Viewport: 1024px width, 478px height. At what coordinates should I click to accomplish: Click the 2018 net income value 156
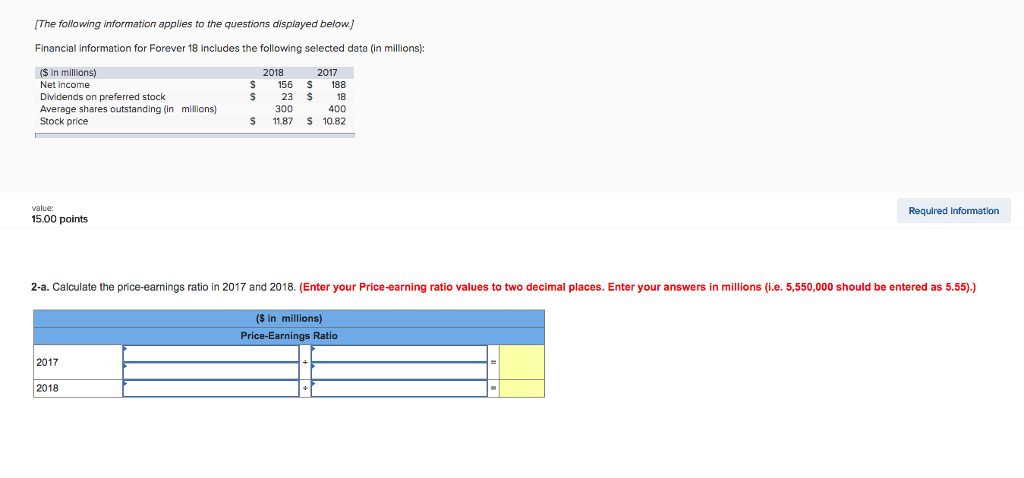[x=285, y=85]
